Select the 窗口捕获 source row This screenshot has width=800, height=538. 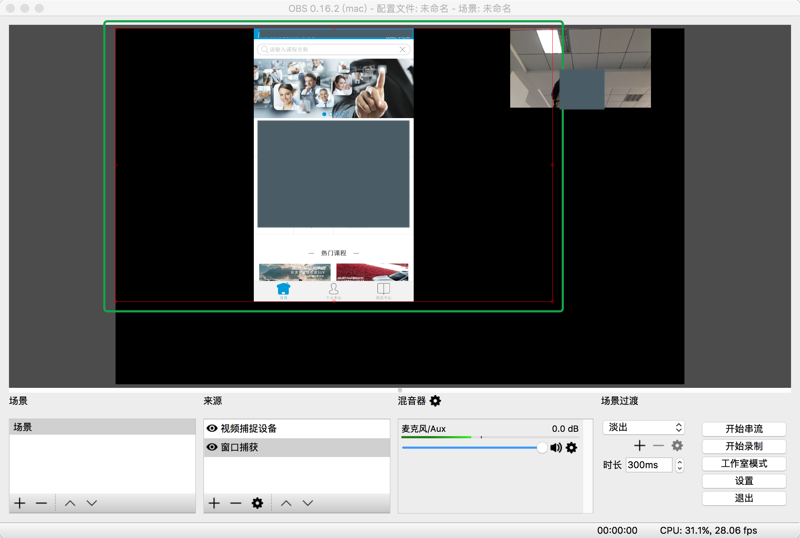(x=297, y=447)
